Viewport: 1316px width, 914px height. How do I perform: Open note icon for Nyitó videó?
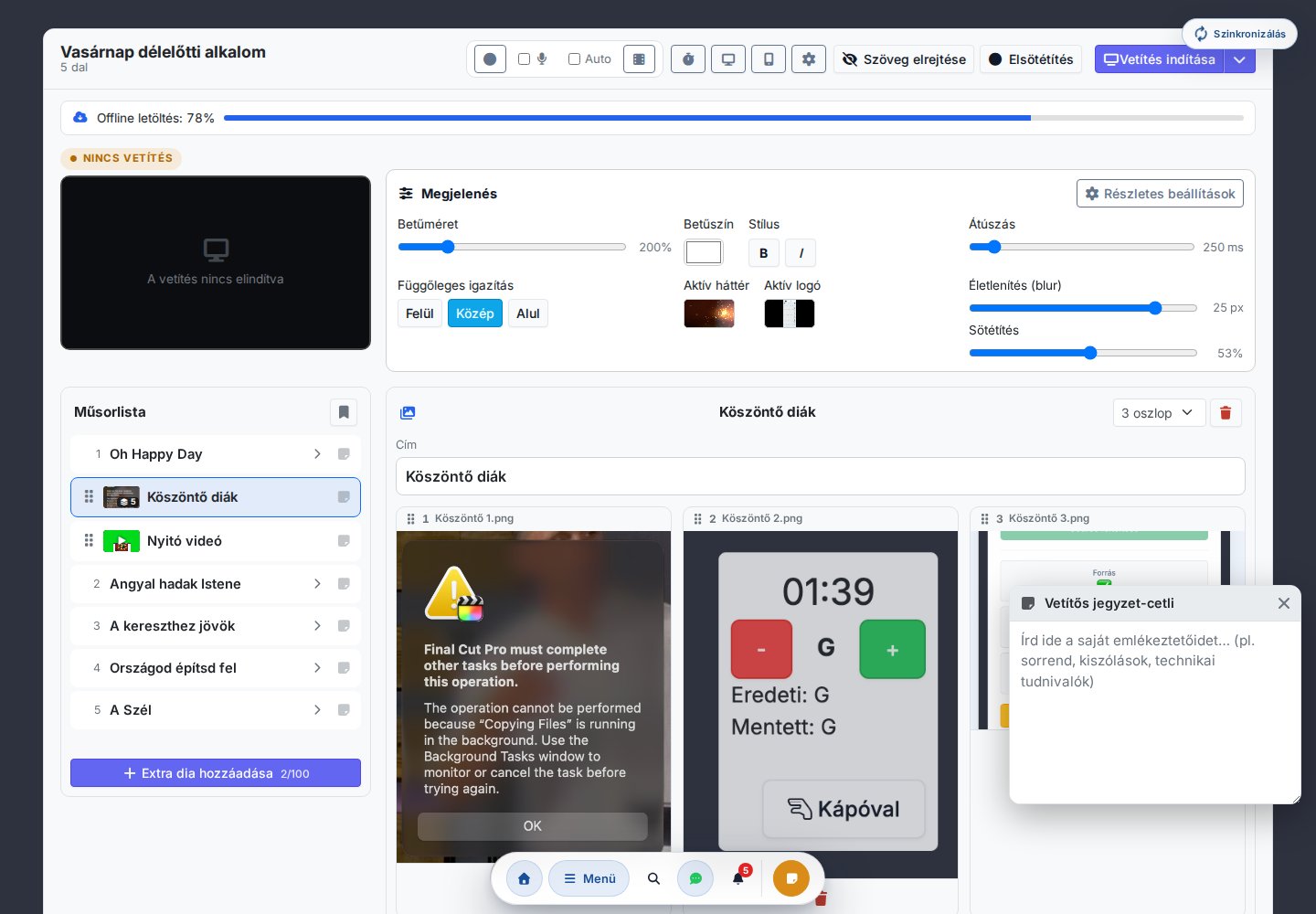[344, 541]
